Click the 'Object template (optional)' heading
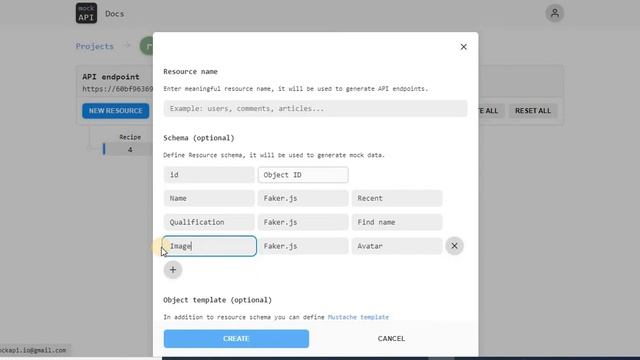Screen dimensions: 640x360 click(x=218, y=300)
